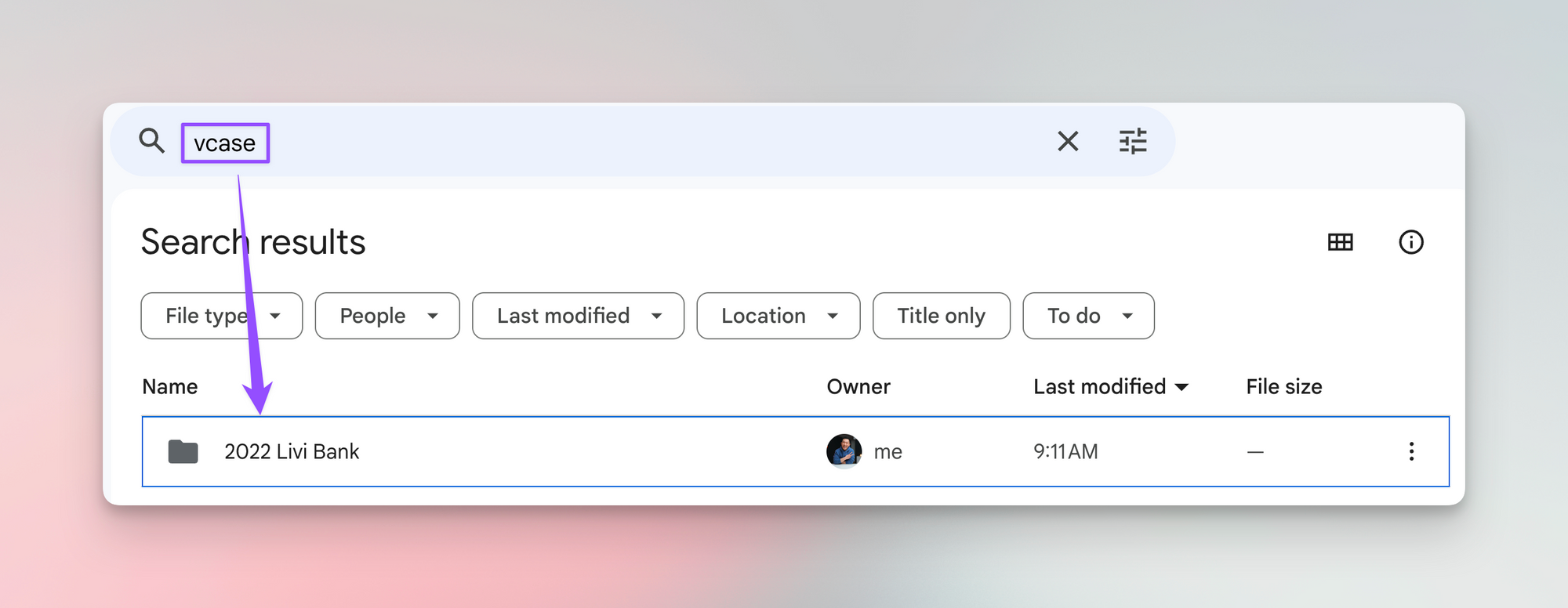1568x608 pixels.
Task: Sort by Name column header
Action: coord(170,386)
